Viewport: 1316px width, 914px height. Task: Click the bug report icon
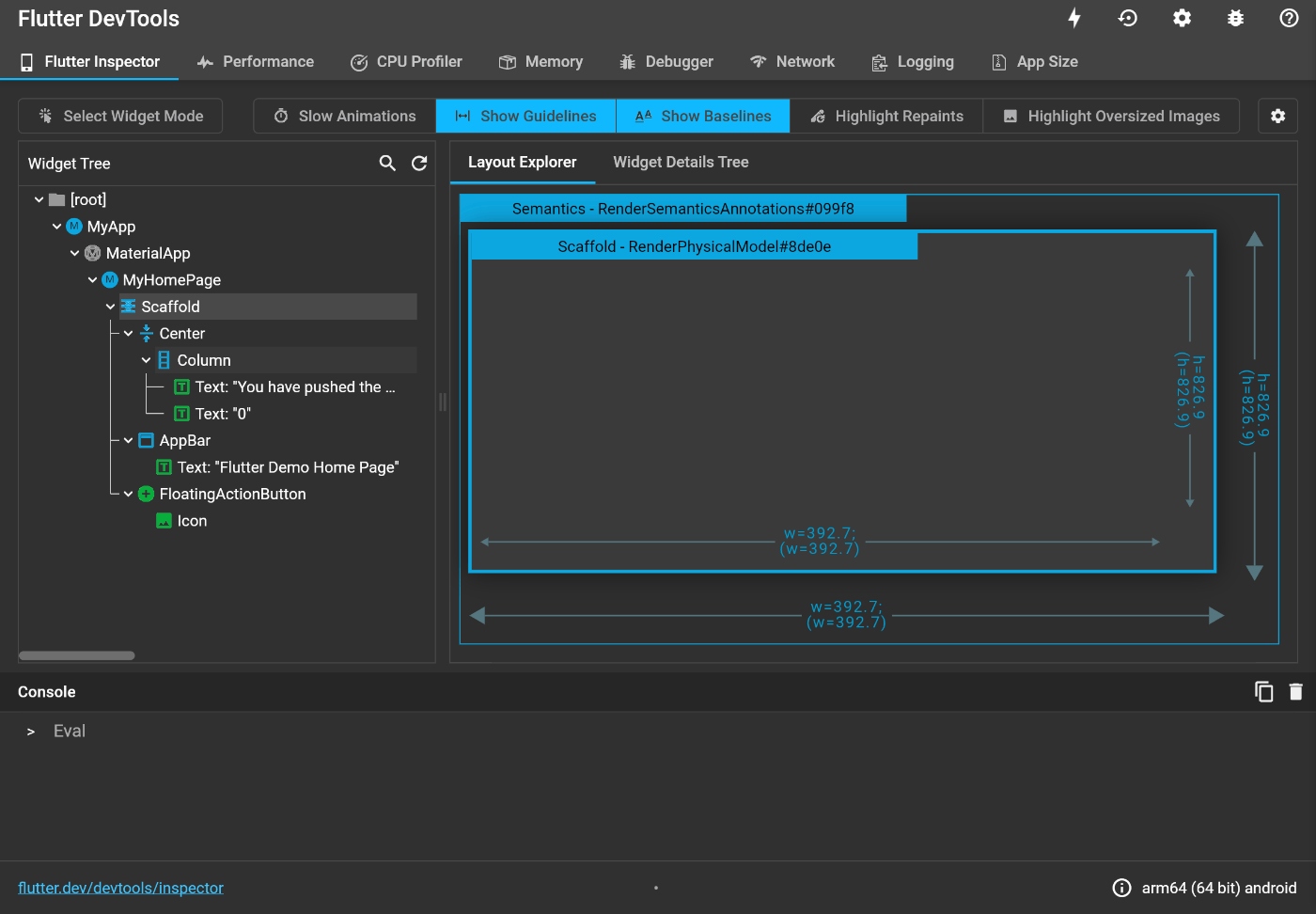click(x=1236, y=18)
